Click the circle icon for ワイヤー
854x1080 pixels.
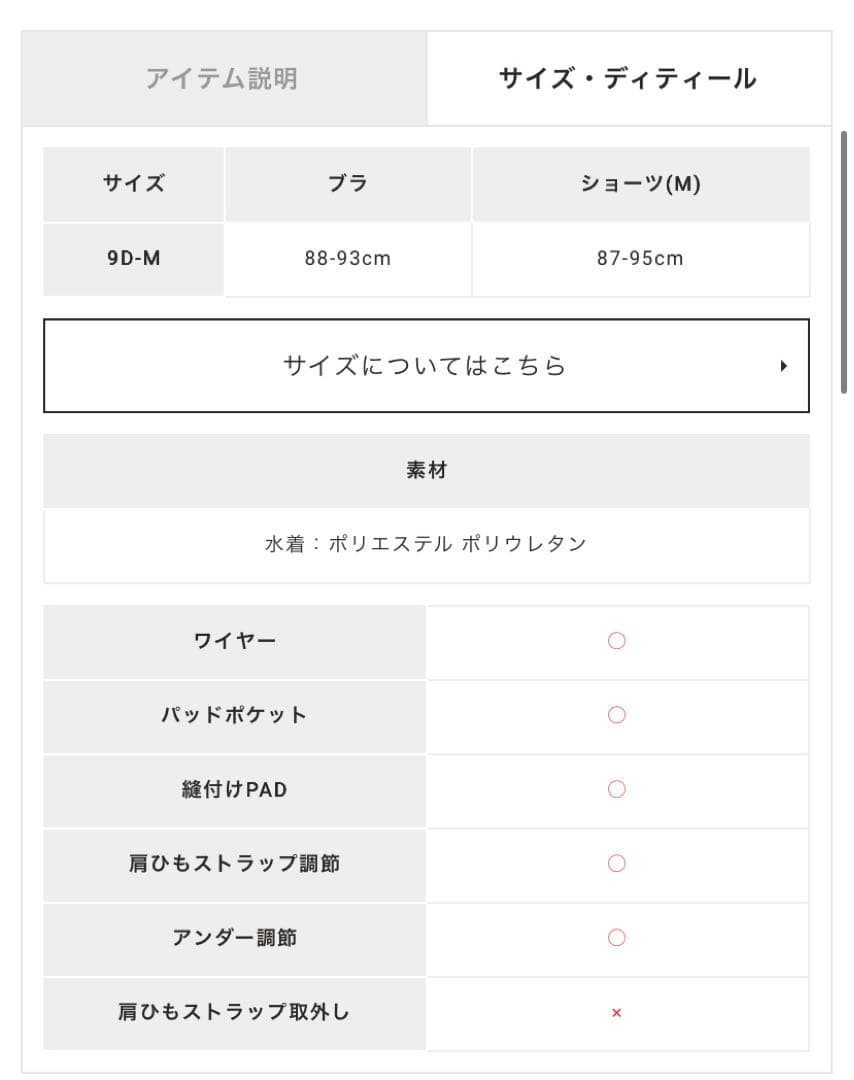[617, 641]
